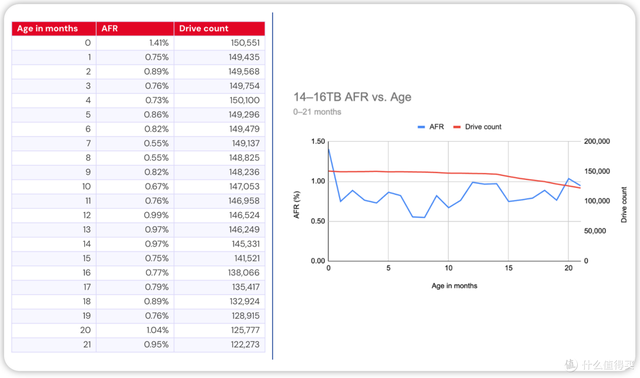
Task: Click the AFR (%) y-axis label
Action: point(297,205)
